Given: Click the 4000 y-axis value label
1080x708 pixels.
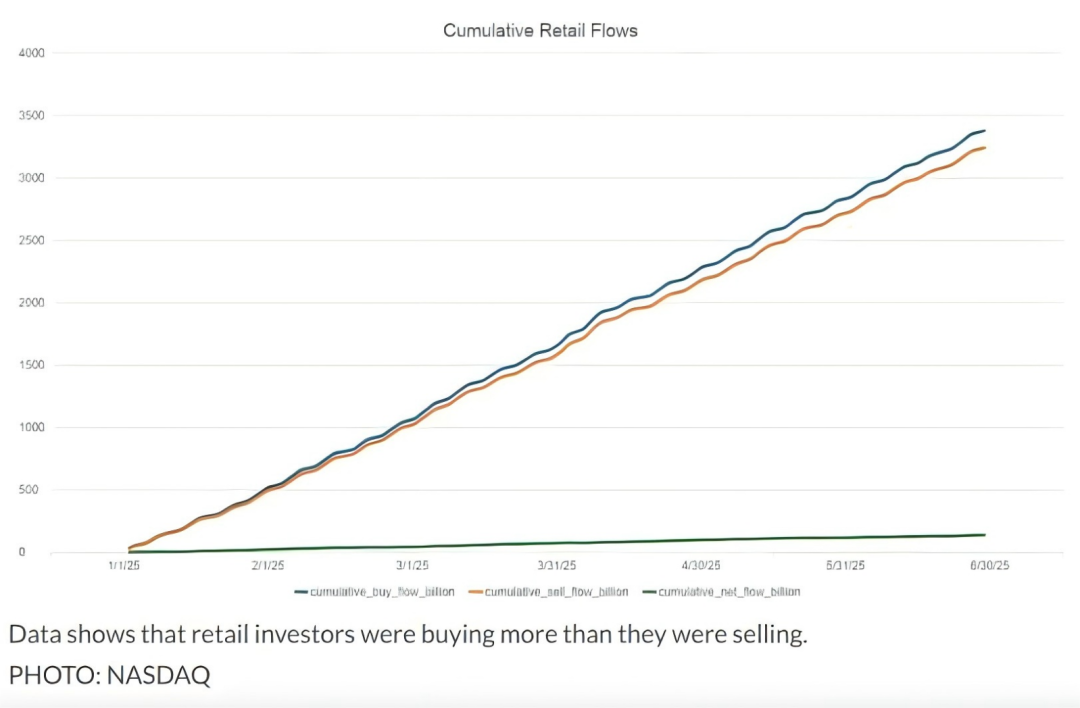Looking at the screenshot, I should point(32,53).
